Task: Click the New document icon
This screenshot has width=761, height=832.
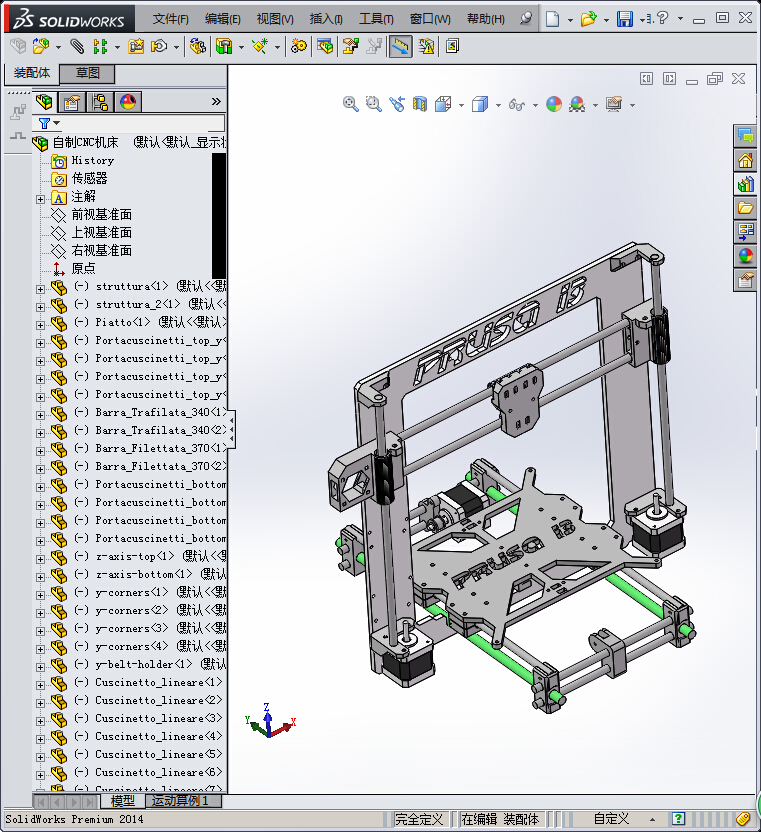Action: point(552,19)
